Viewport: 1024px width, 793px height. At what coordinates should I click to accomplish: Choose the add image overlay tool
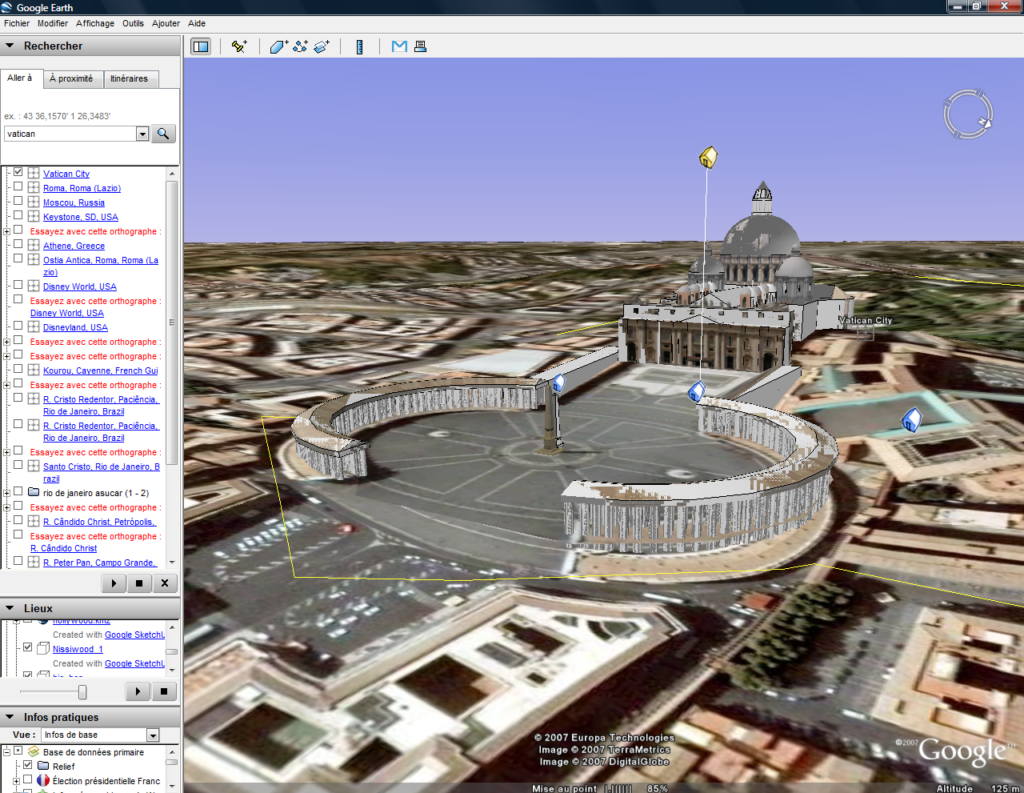[321, 46]
